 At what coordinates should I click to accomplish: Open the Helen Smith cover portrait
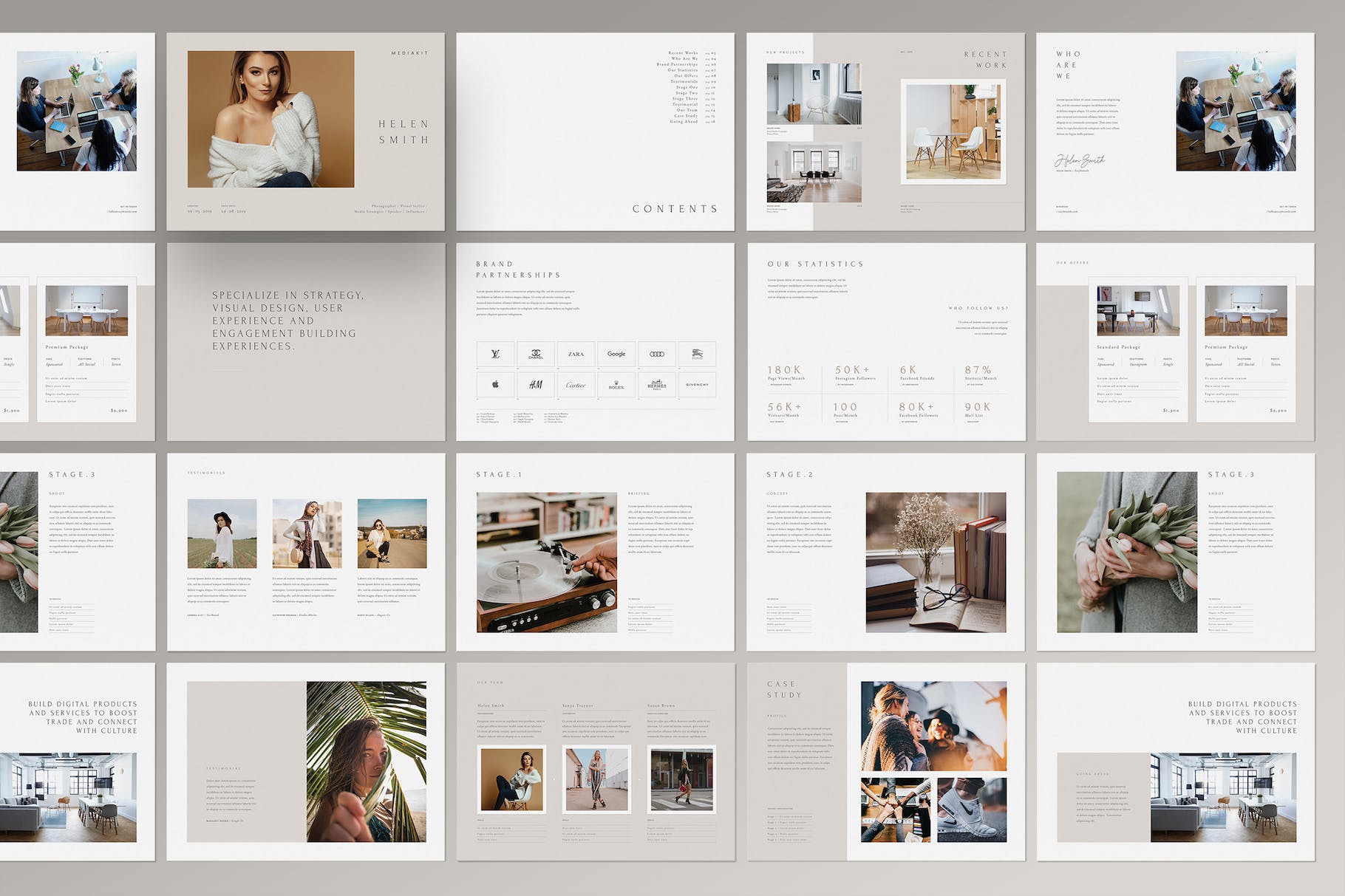point(270,119)
